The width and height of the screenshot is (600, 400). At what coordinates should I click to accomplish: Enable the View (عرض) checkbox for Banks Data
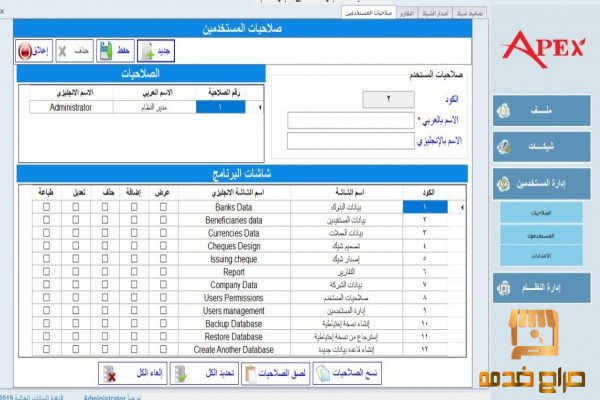[163, 207]
